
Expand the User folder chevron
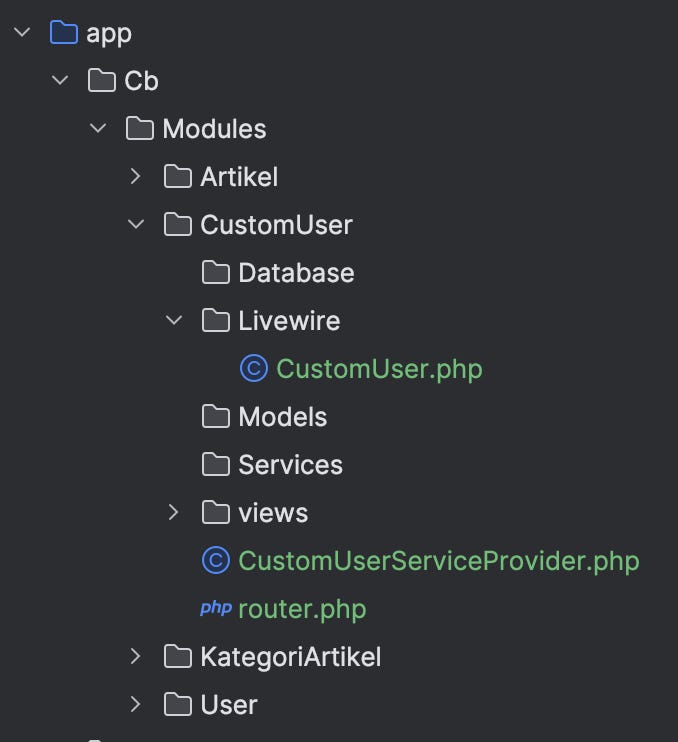coord(135,704)
